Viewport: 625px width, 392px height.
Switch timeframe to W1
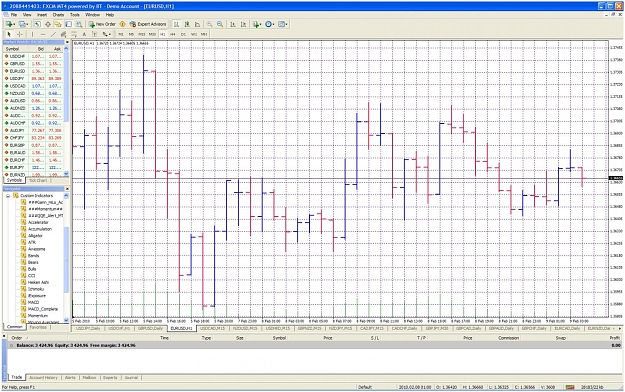194,34
